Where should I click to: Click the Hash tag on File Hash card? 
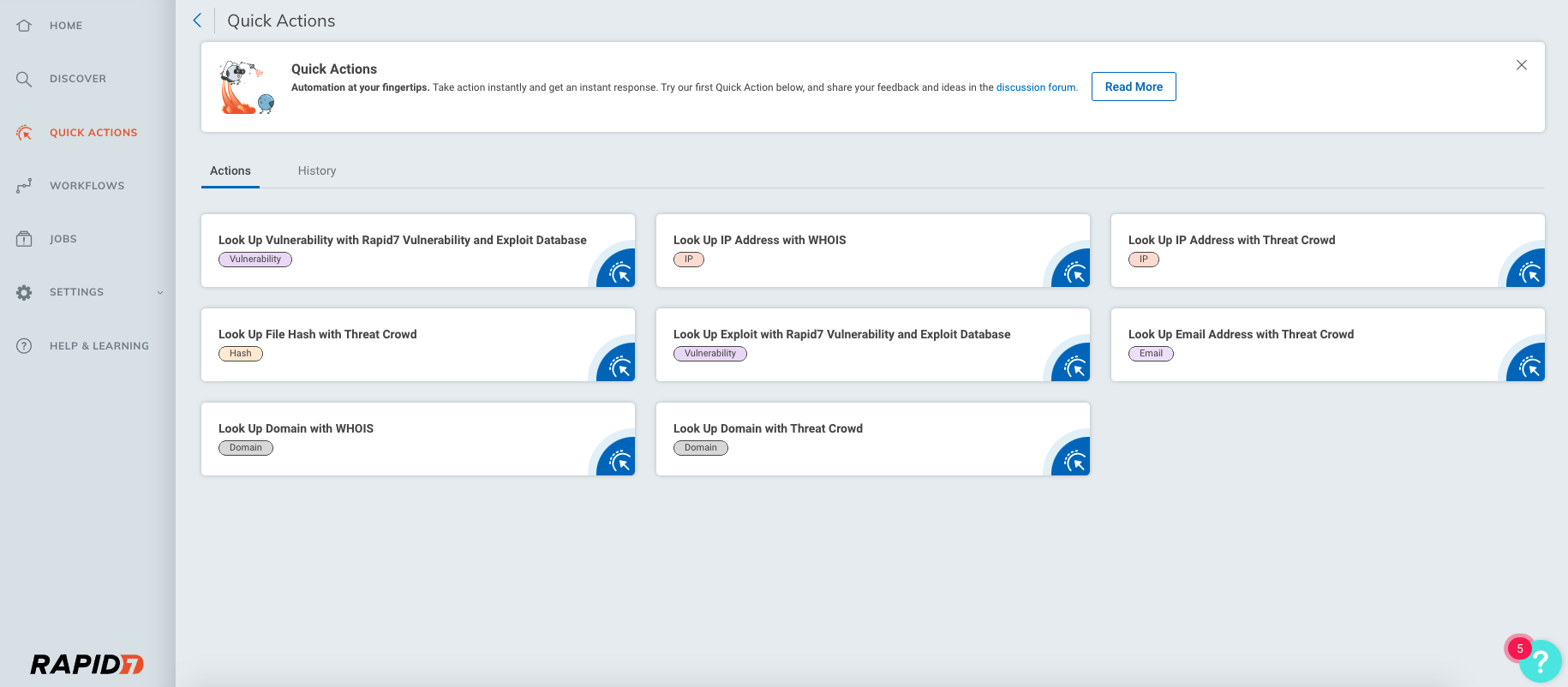(x=241, y=354)
